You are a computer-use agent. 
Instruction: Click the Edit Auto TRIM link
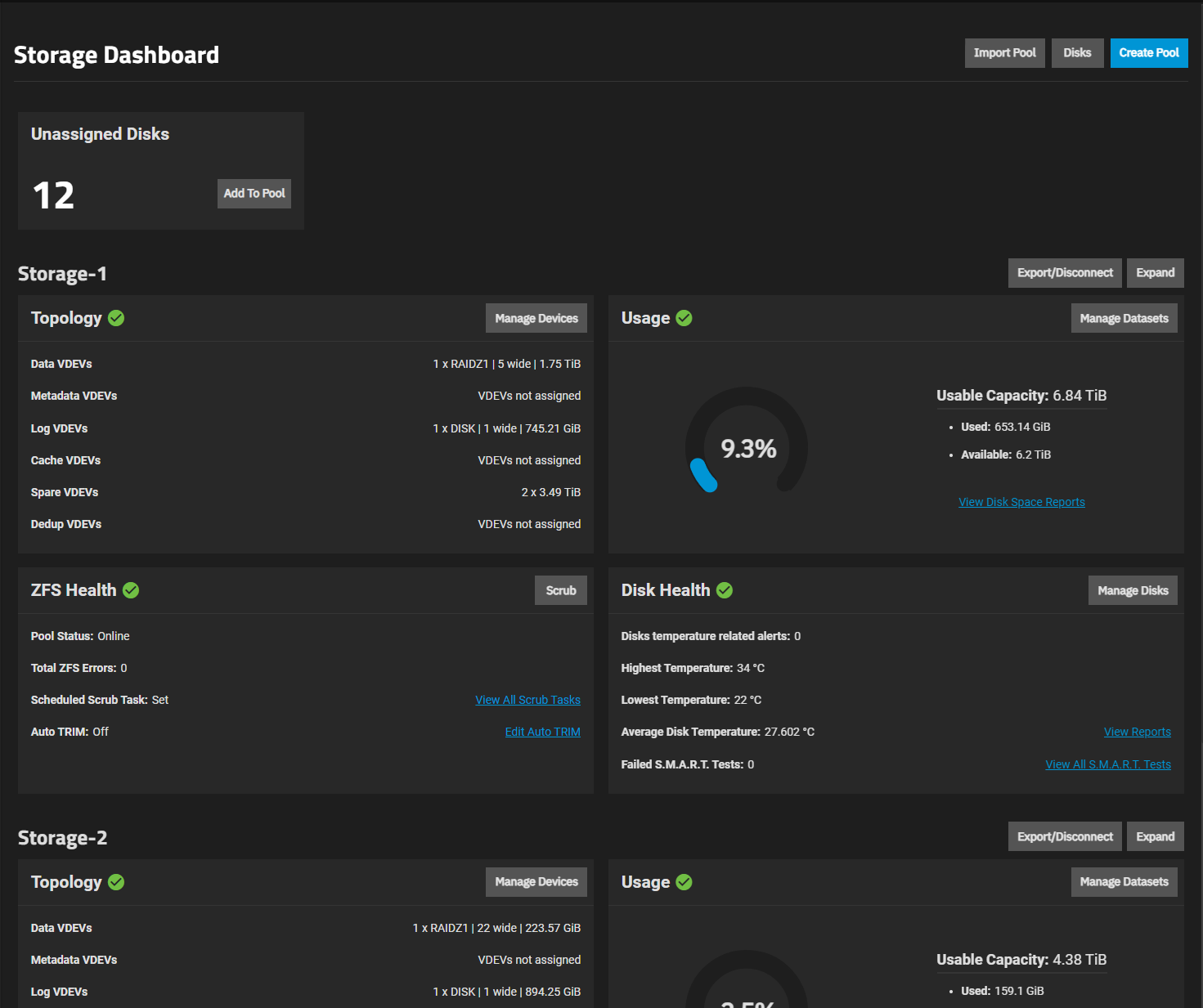[x=542, y=732]
